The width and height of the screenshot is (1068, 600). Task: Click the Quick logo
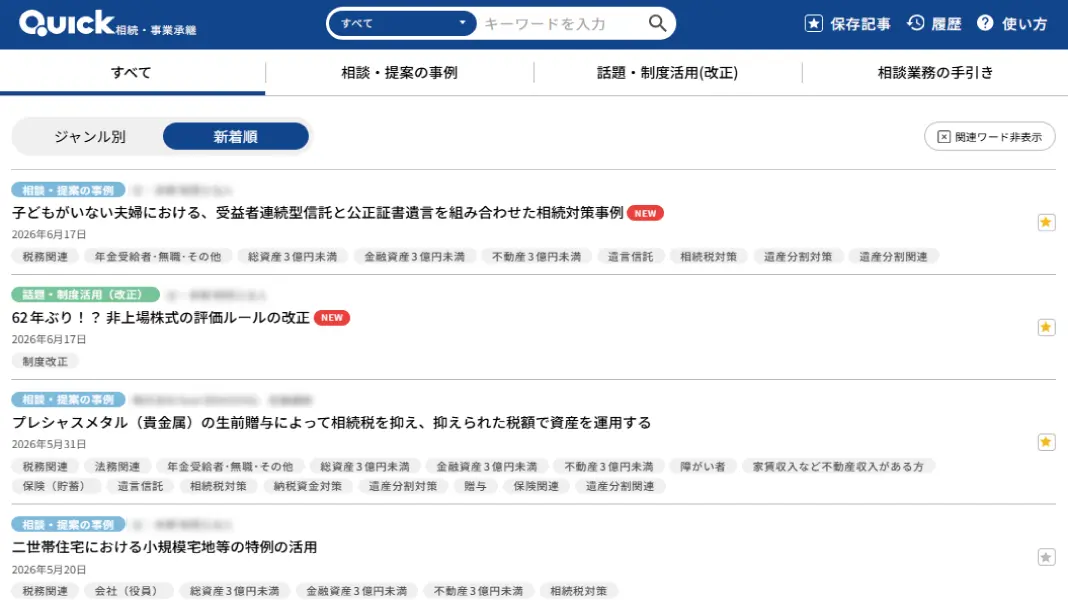click(107, 23)
